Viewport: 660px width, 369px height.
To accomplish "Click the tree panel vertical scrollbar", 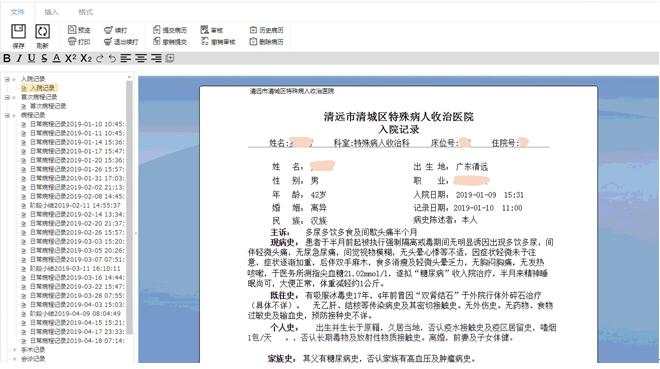I will (129, 206).
